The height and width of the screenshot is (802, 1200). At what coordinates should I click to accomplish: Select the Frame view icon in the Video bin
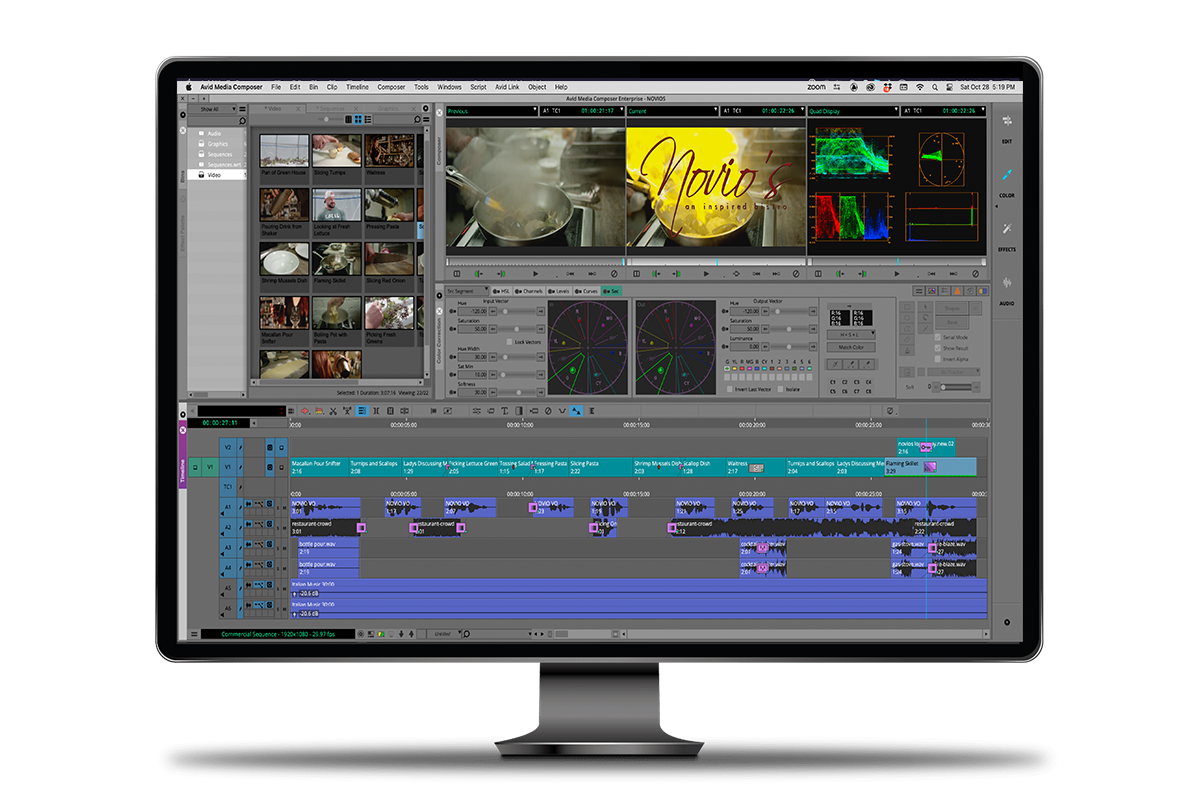pyautogui.click(x=358, y=119)
